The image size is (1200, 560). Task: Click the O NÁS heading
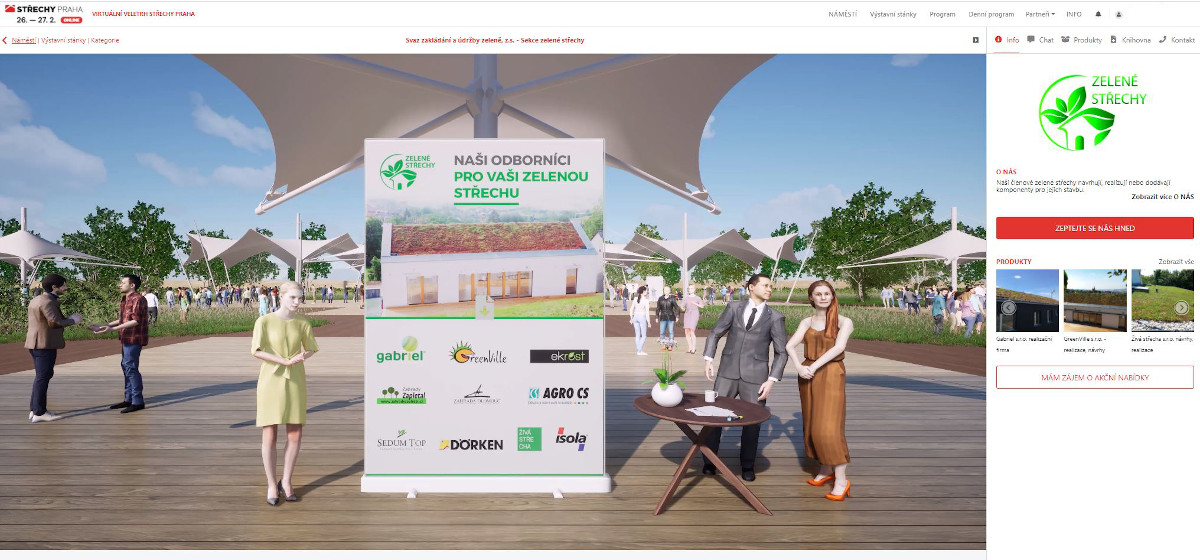[1006, 172]
